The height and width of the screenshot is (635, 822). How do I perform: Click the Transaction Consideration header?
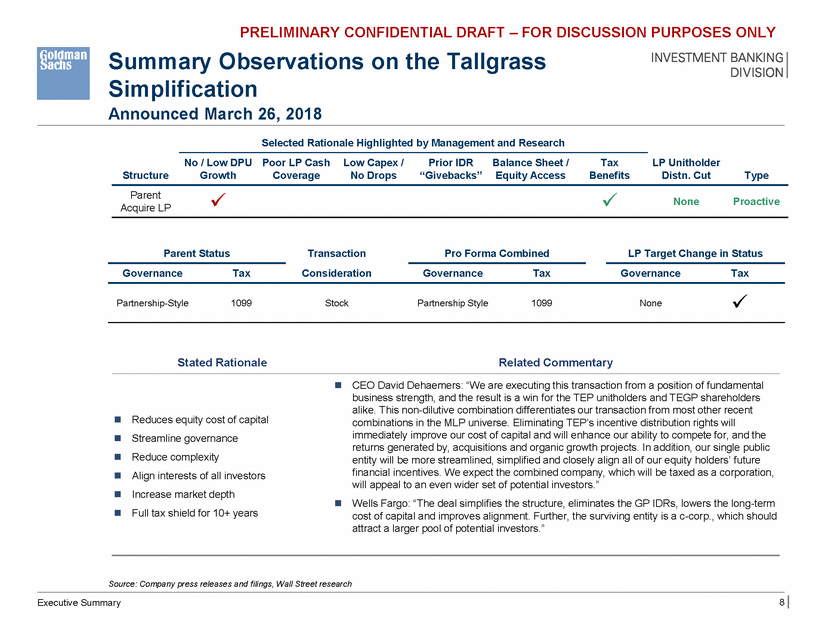[337, 263]
